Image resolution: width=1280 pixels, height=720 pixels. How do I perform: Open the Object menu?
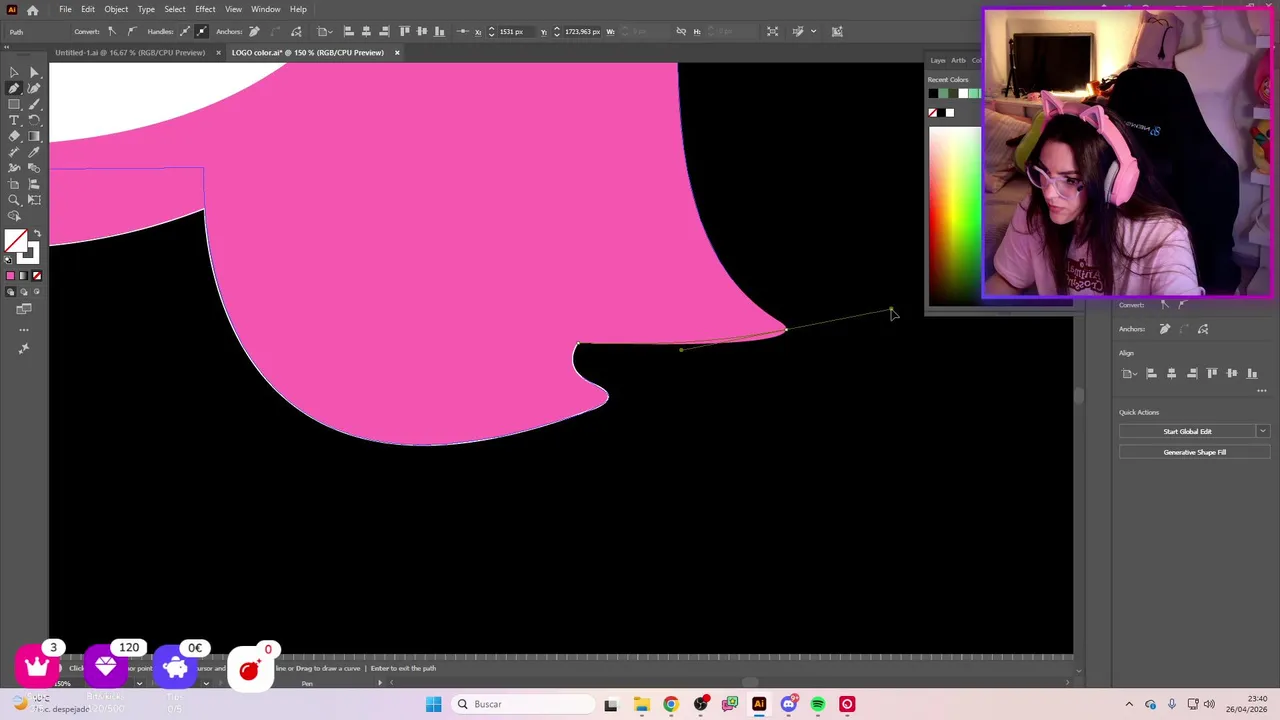116,9
